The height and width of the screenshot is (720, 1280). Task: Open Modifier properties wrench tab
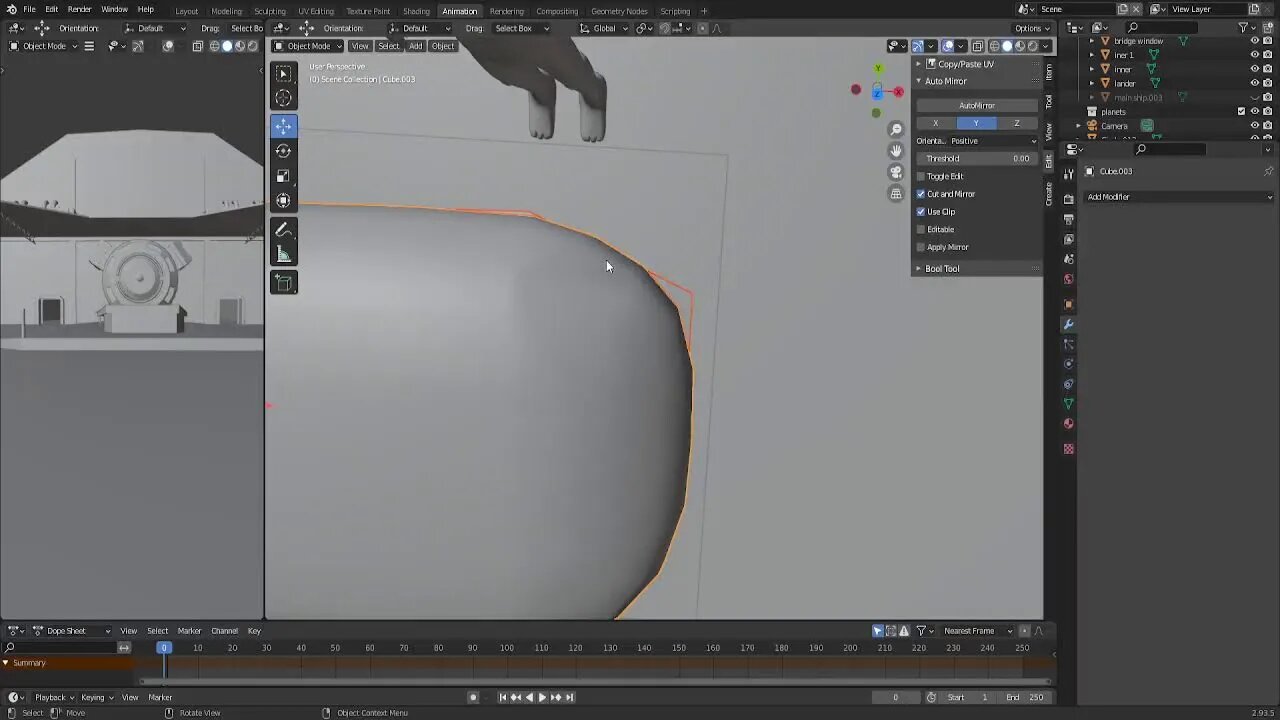pyautogui.click(x=1069, y=324)
